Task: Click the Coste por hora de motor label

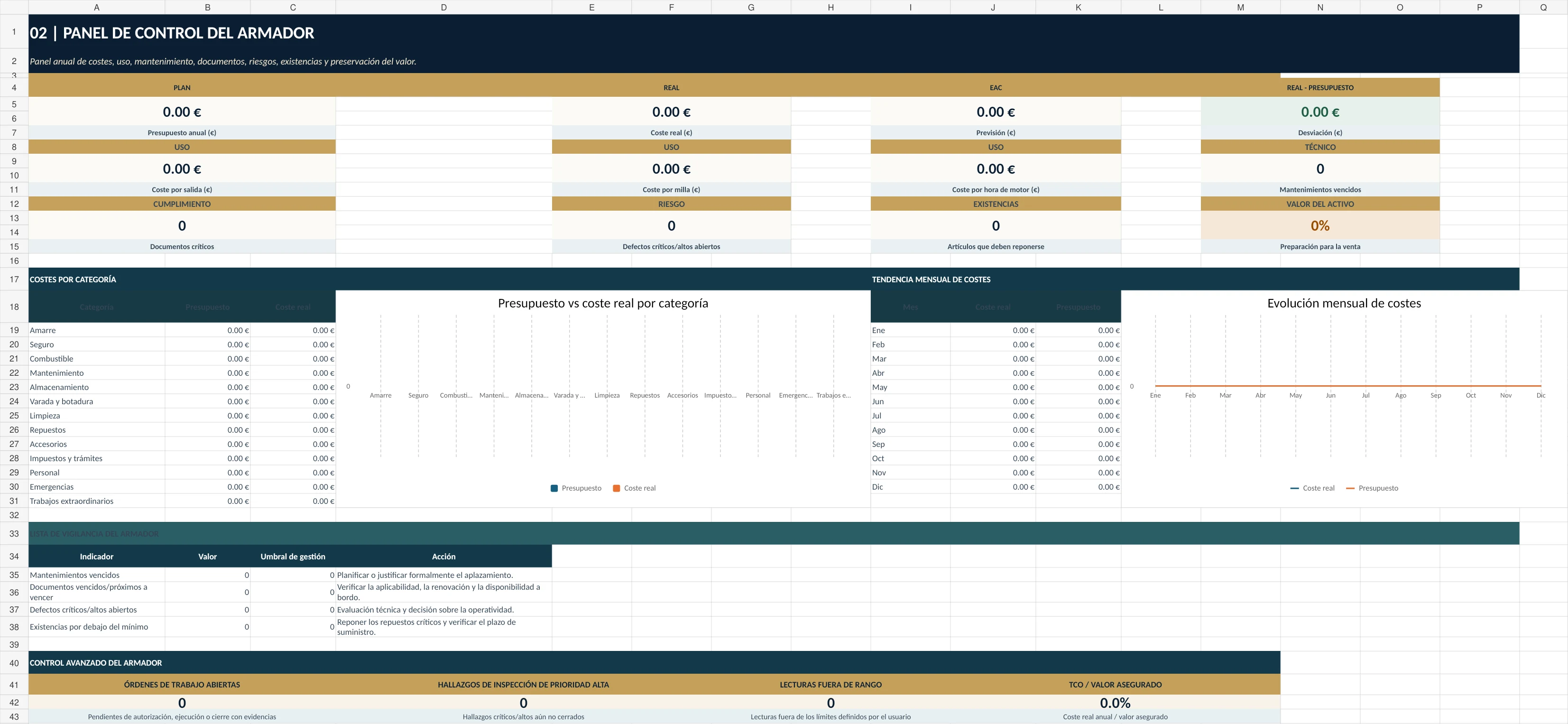Action: (x=996, y=190)
